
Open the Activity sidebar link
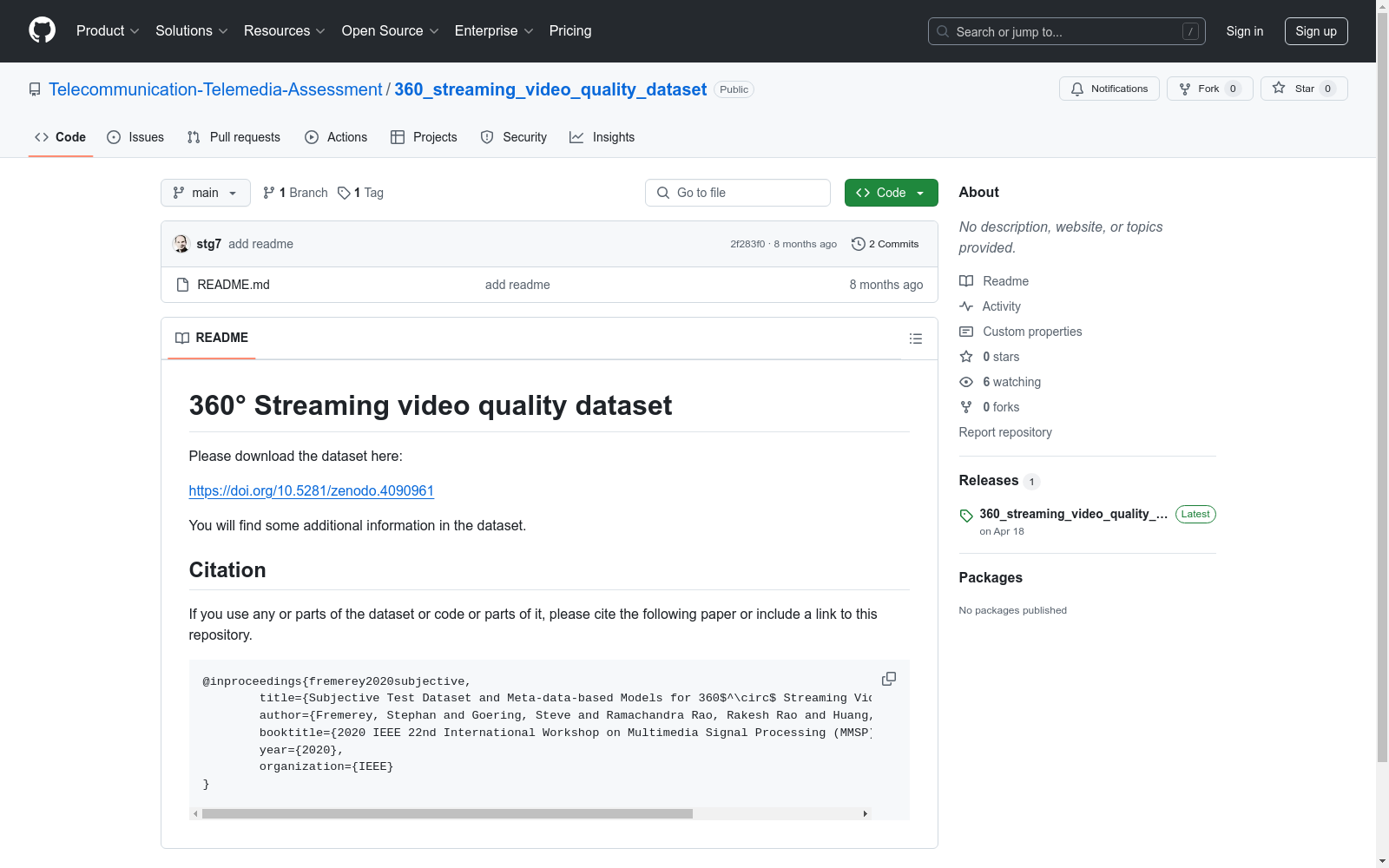click(x=990, y=306)
